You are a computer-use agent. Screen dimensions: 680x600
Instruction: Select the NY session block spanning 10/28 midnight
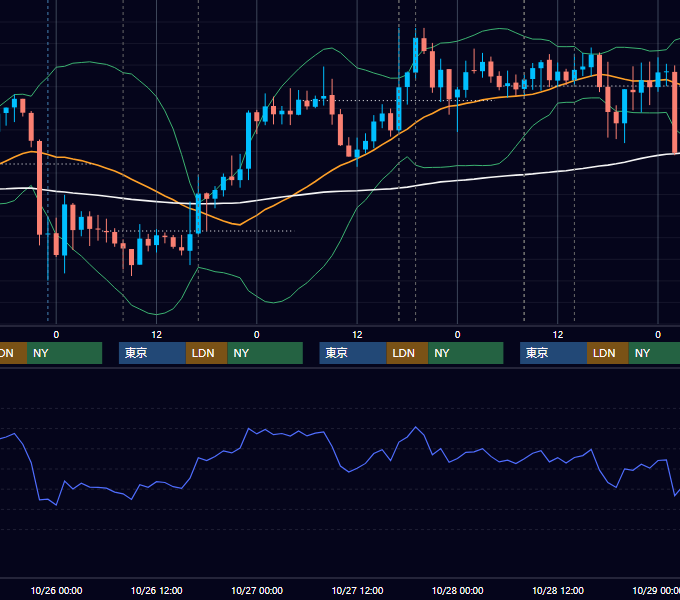coord(465,353)
